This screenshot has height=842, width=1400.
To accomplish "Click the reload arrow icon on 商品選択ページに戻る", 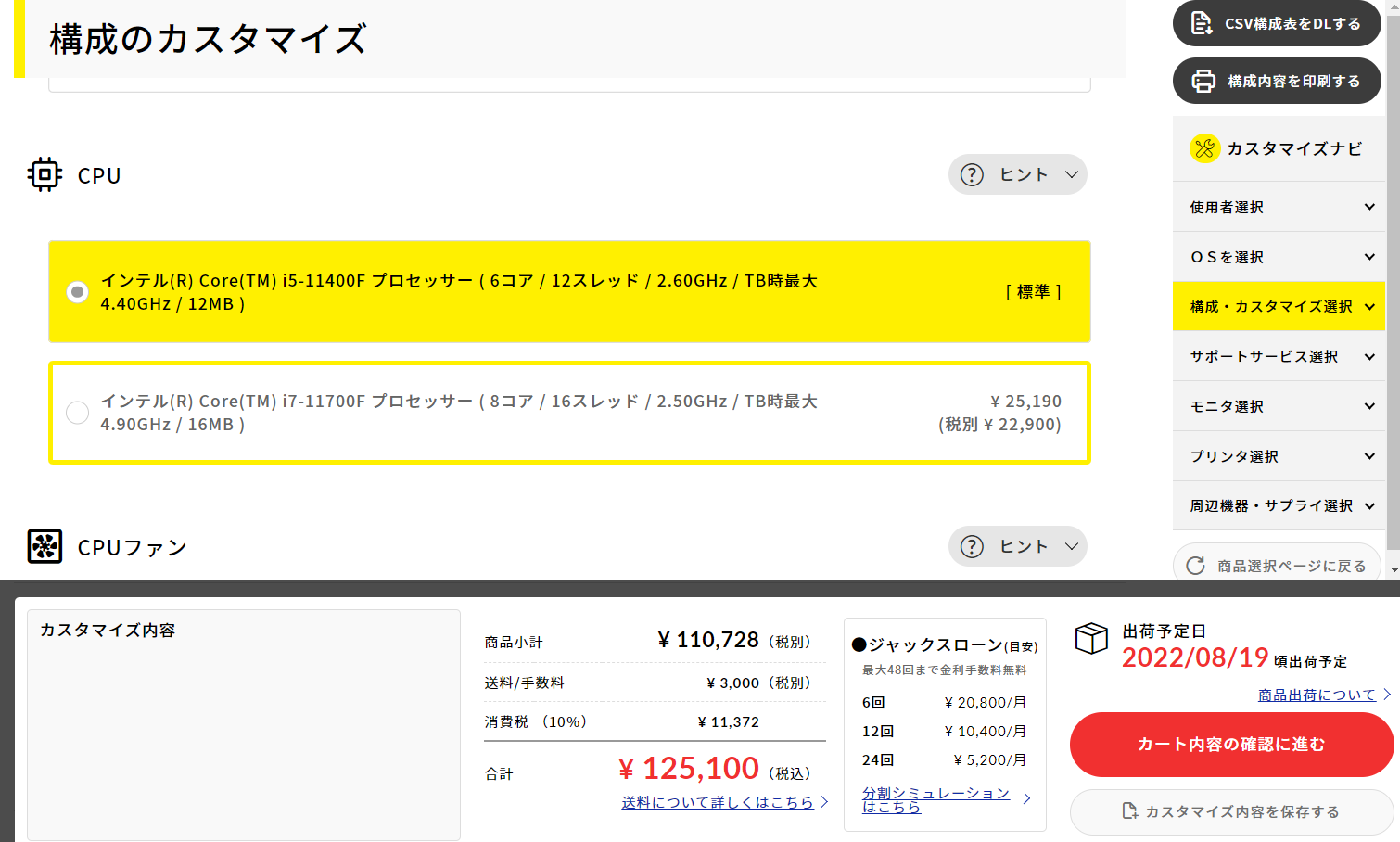I will (1196, 566).
